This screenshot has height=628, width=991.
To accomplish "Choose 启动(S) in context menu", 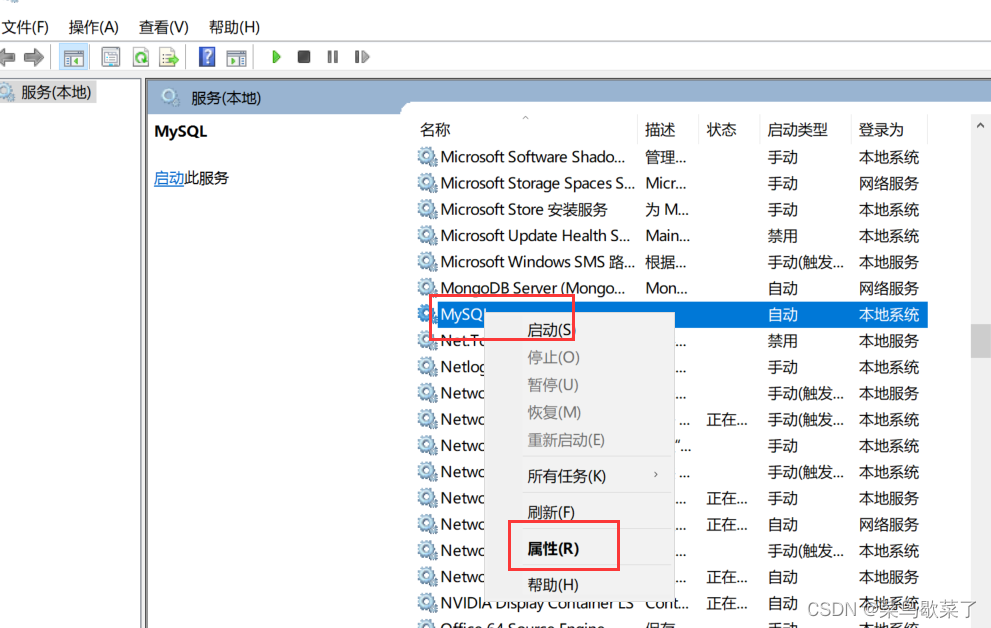I will pos(580,330).
